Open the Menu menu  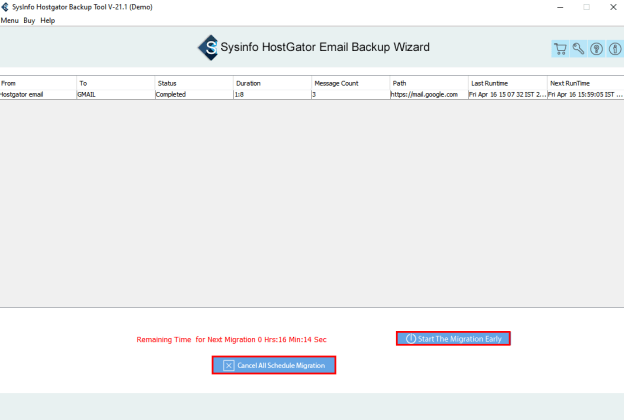10,21
